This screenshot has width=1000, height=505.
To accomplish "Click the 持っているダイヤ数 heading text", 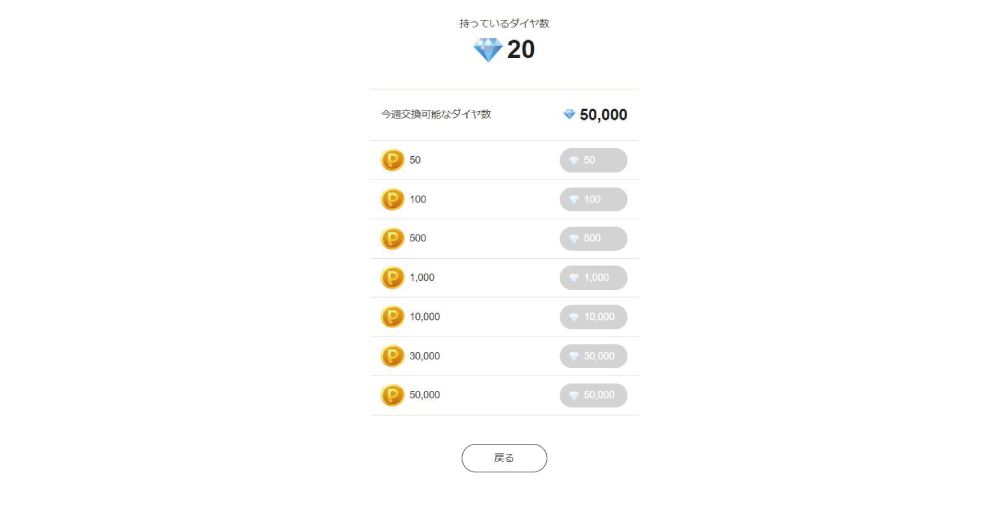I will 504,24.
